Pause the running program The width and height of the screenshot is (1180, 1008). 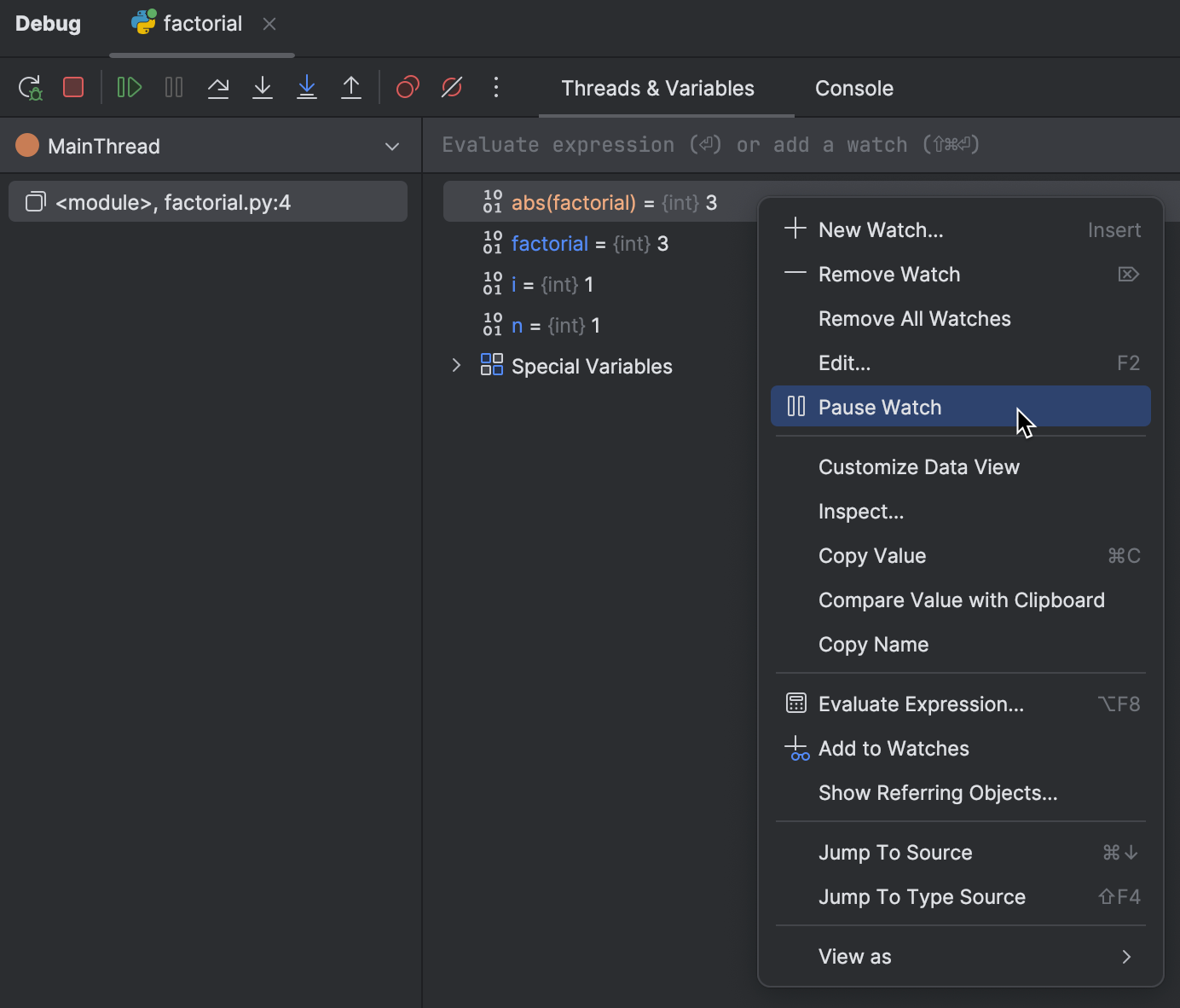tap(173, 87)
